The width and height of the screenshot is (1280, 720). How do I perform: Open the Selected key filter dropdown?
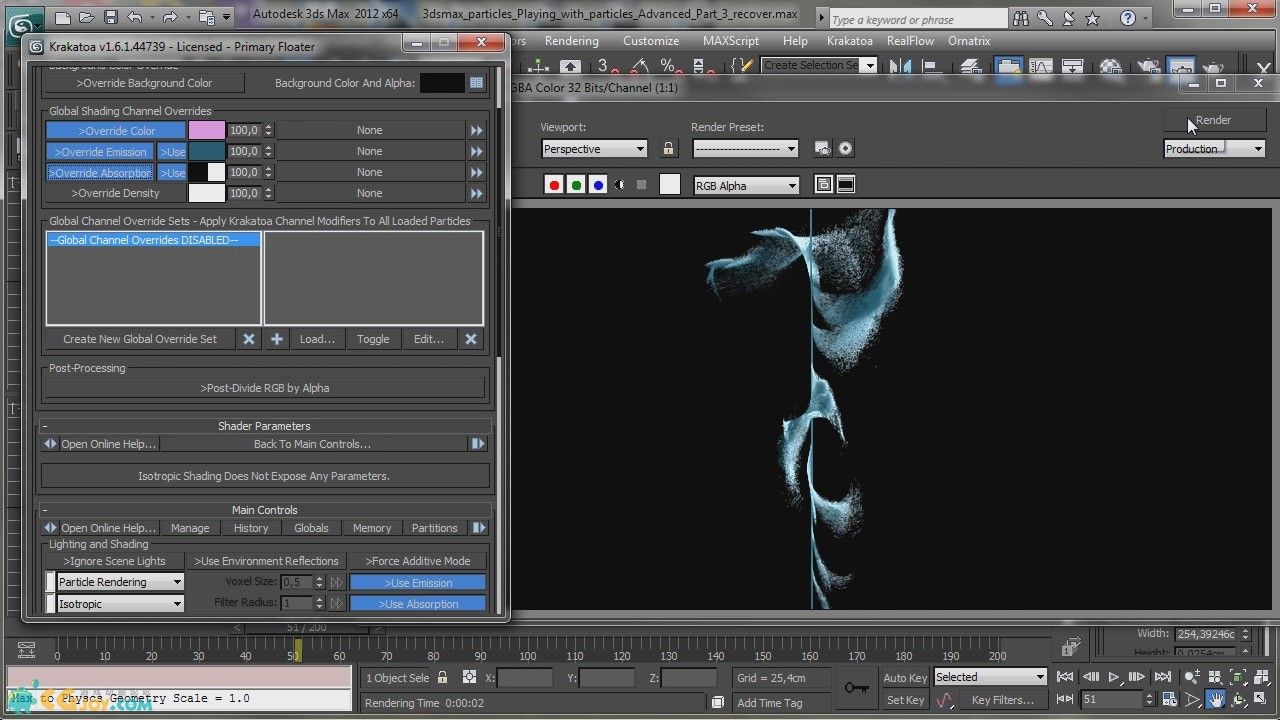coord(990,678)
